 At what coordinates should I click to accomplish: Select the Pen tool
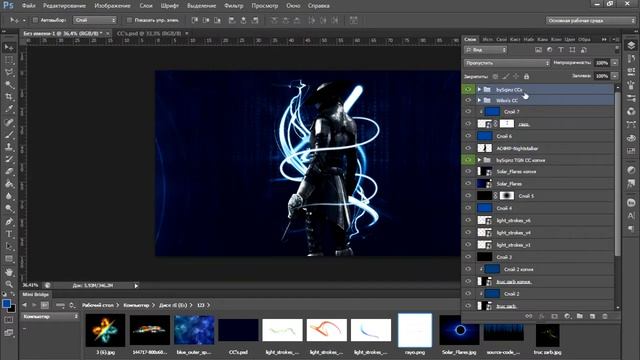pos(9,222)
